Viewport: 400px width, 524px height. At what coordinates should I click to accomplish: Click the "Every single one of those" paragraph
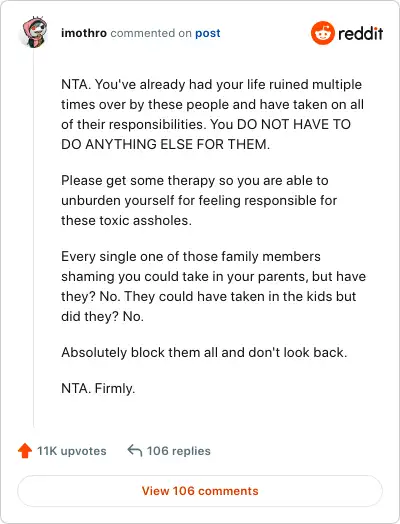click(214, 286)
